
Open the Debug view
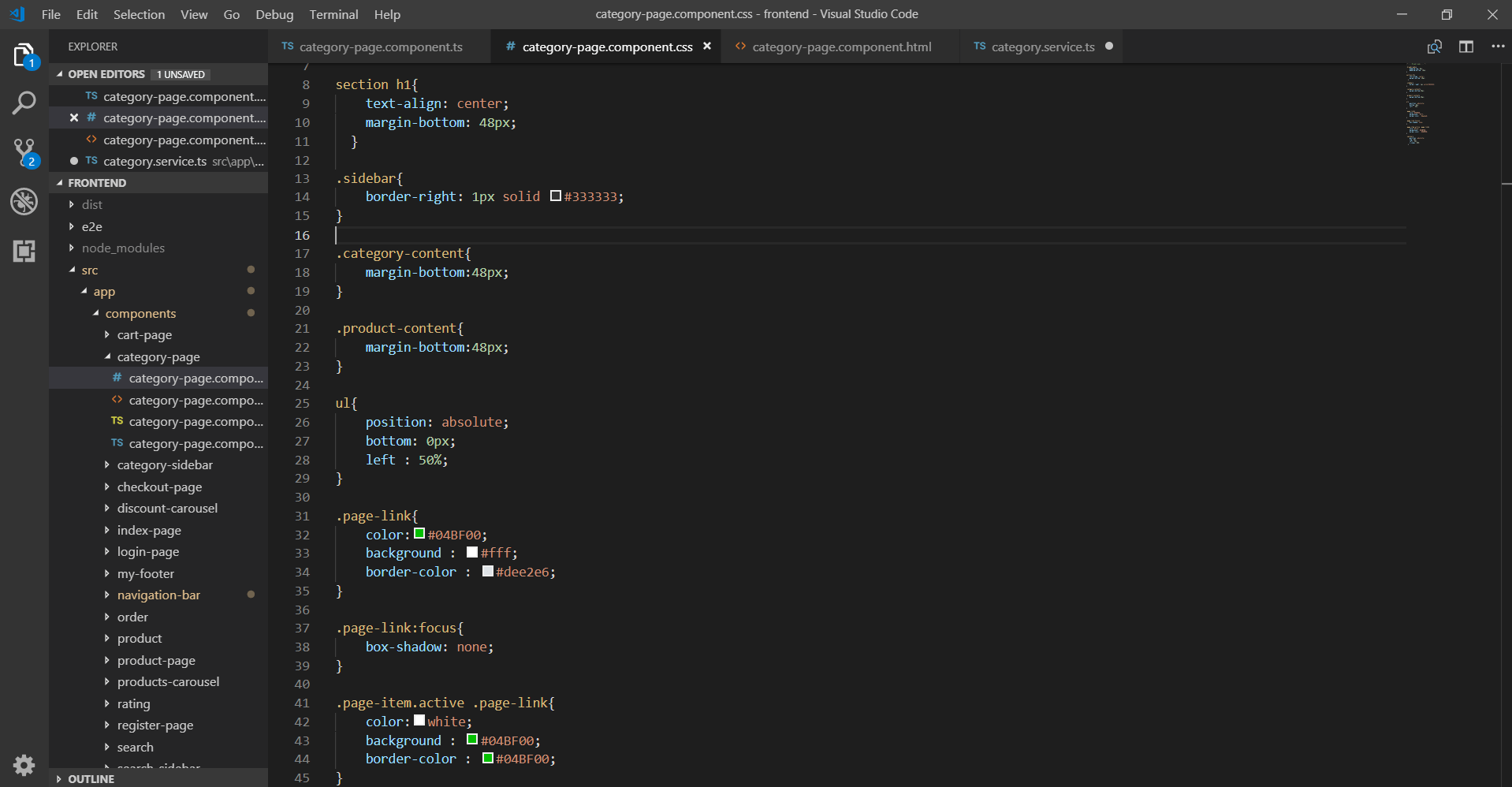coord(24,202)
